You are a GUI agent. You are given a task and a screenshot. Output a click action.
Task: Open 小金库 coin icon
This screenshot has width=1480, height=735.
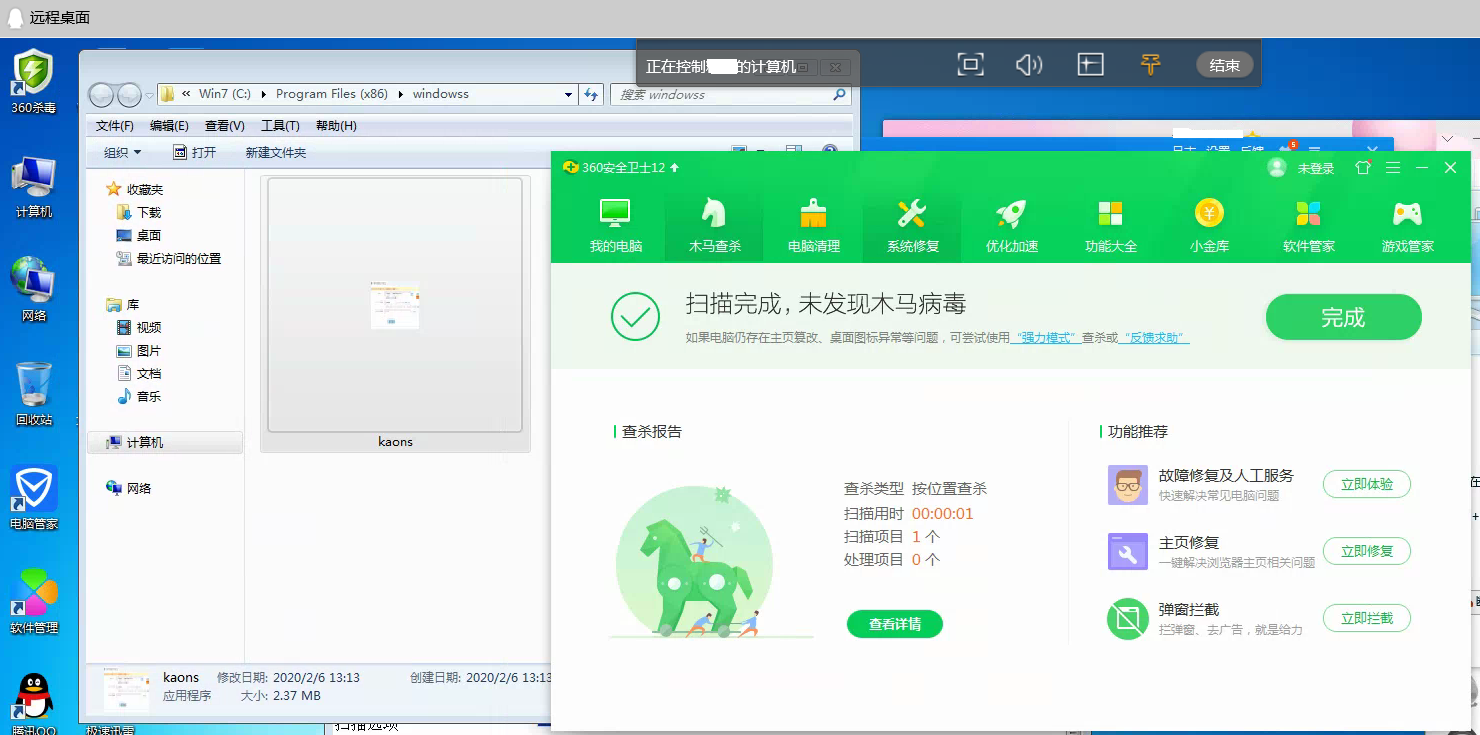coord(1209,214)
